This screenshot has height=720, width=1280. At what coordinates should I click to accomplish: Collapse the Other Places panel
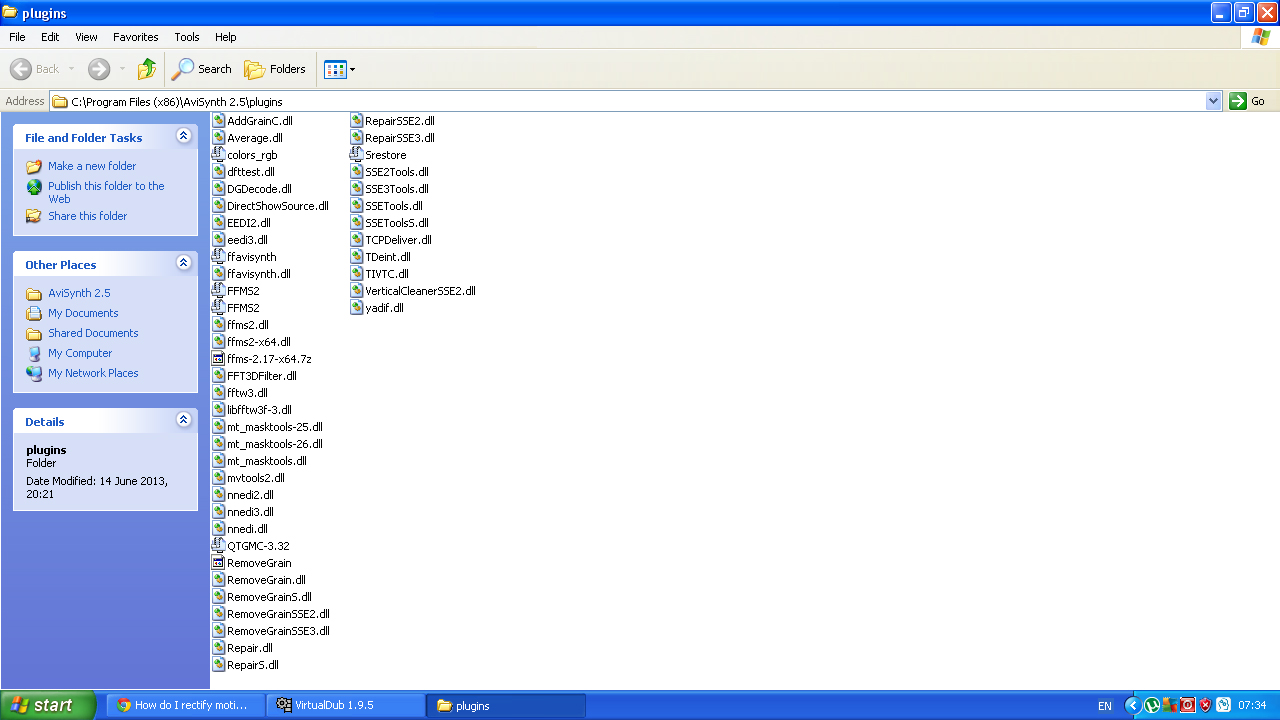point(183,263)
